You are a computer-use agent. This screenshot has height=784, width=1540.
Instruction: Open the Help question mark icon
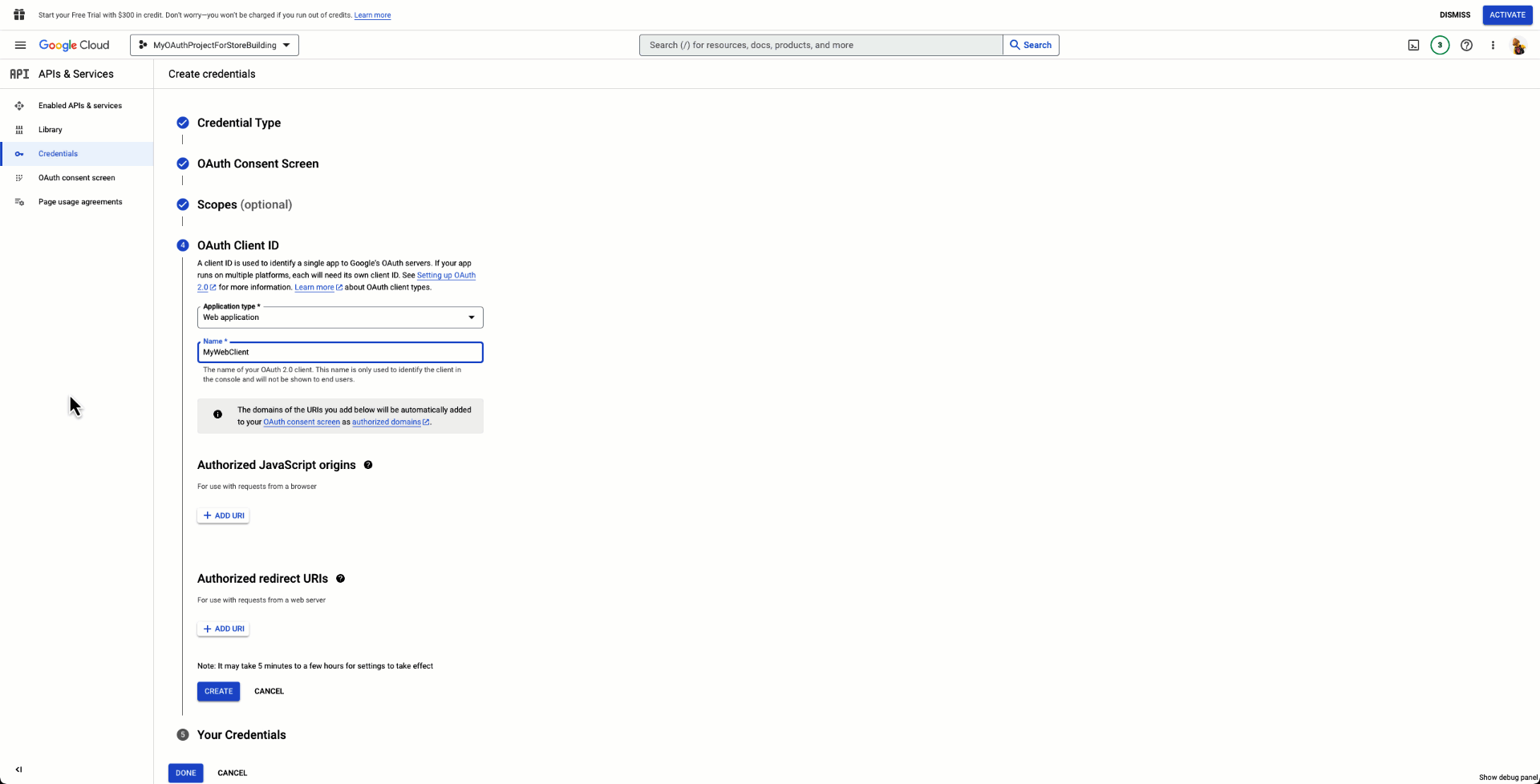[x=1467, y=45]
